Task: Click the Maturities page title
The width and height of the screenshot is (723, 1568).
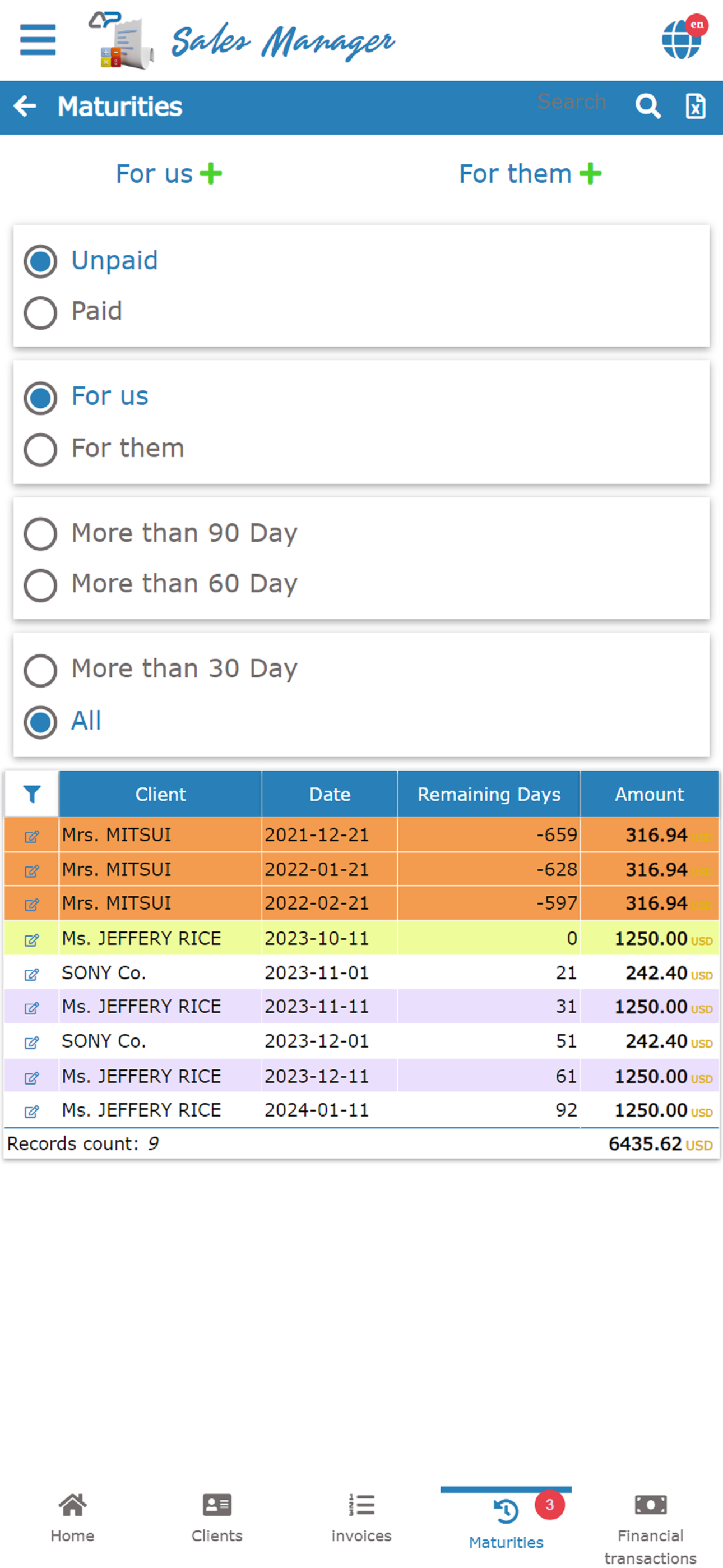Action: coord(120,106)
